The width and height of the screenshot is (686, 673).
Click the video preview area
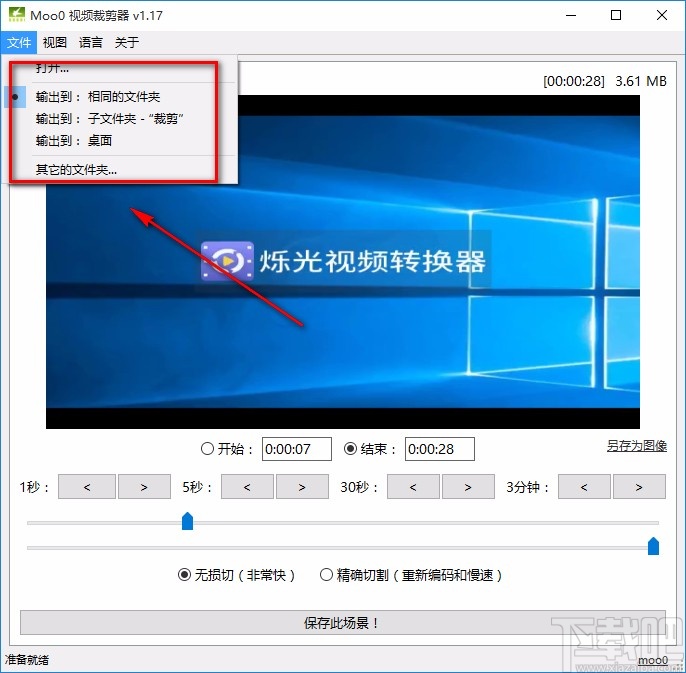click(343, 262)
